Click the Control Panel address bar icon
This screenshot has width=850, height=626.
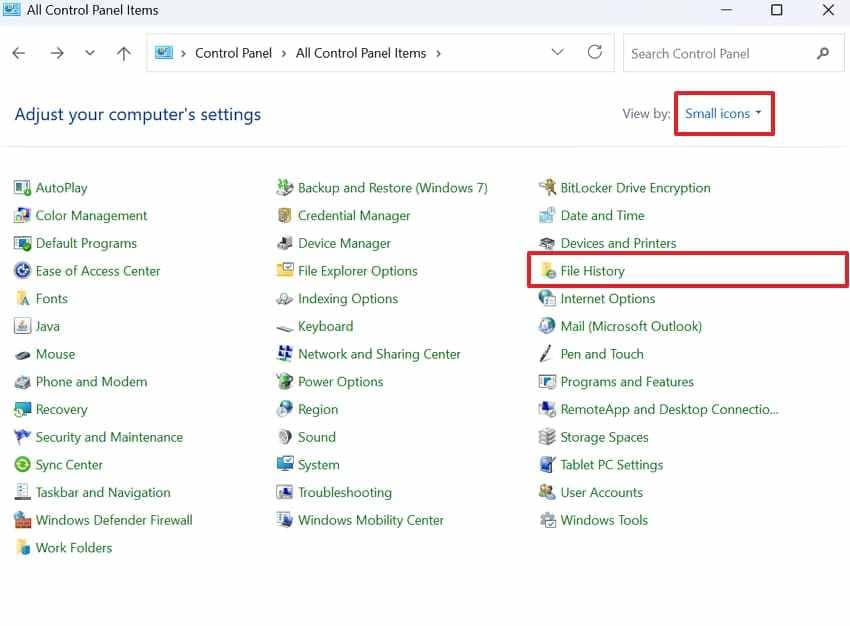click(164, 53)
